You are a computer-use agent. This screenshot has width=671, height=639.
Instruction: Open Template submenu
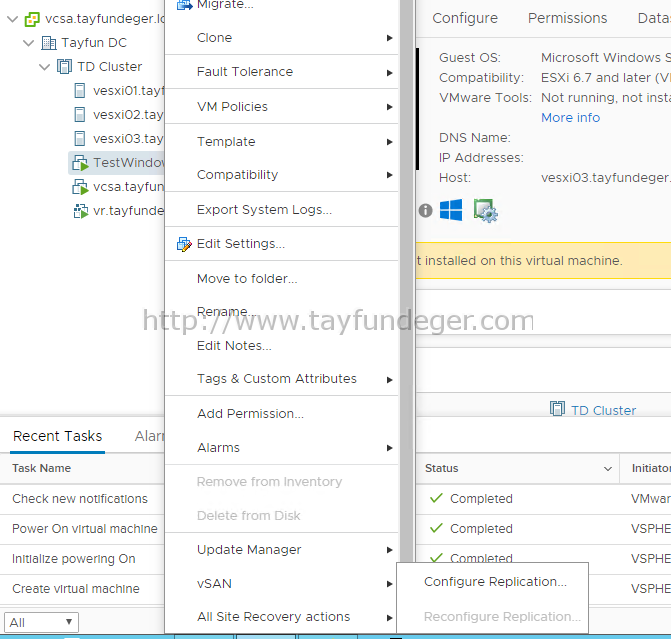click(x=281, y=142)
